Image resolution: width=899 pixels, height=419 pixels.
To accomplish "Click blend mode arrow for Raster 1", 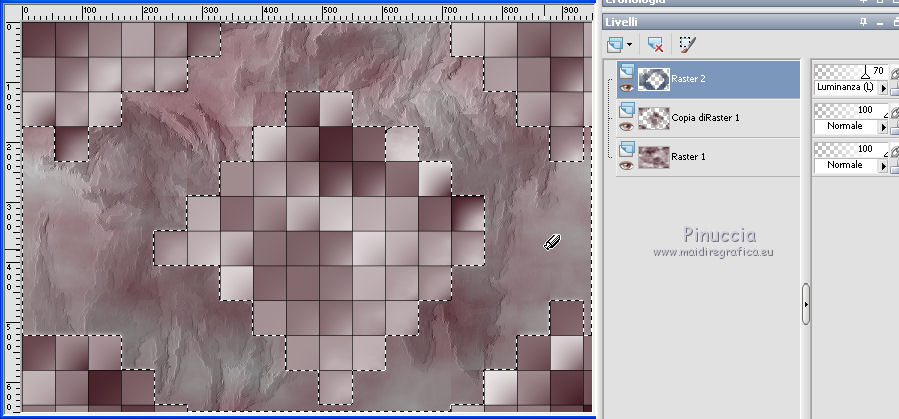I will click(884, 166).
